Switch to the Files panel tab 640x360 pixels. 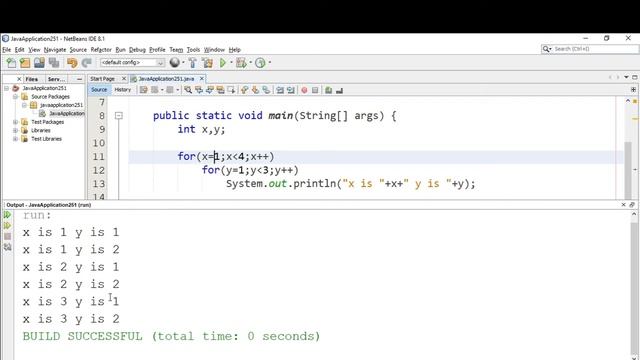pyautogui.click(x=31, y=79)
